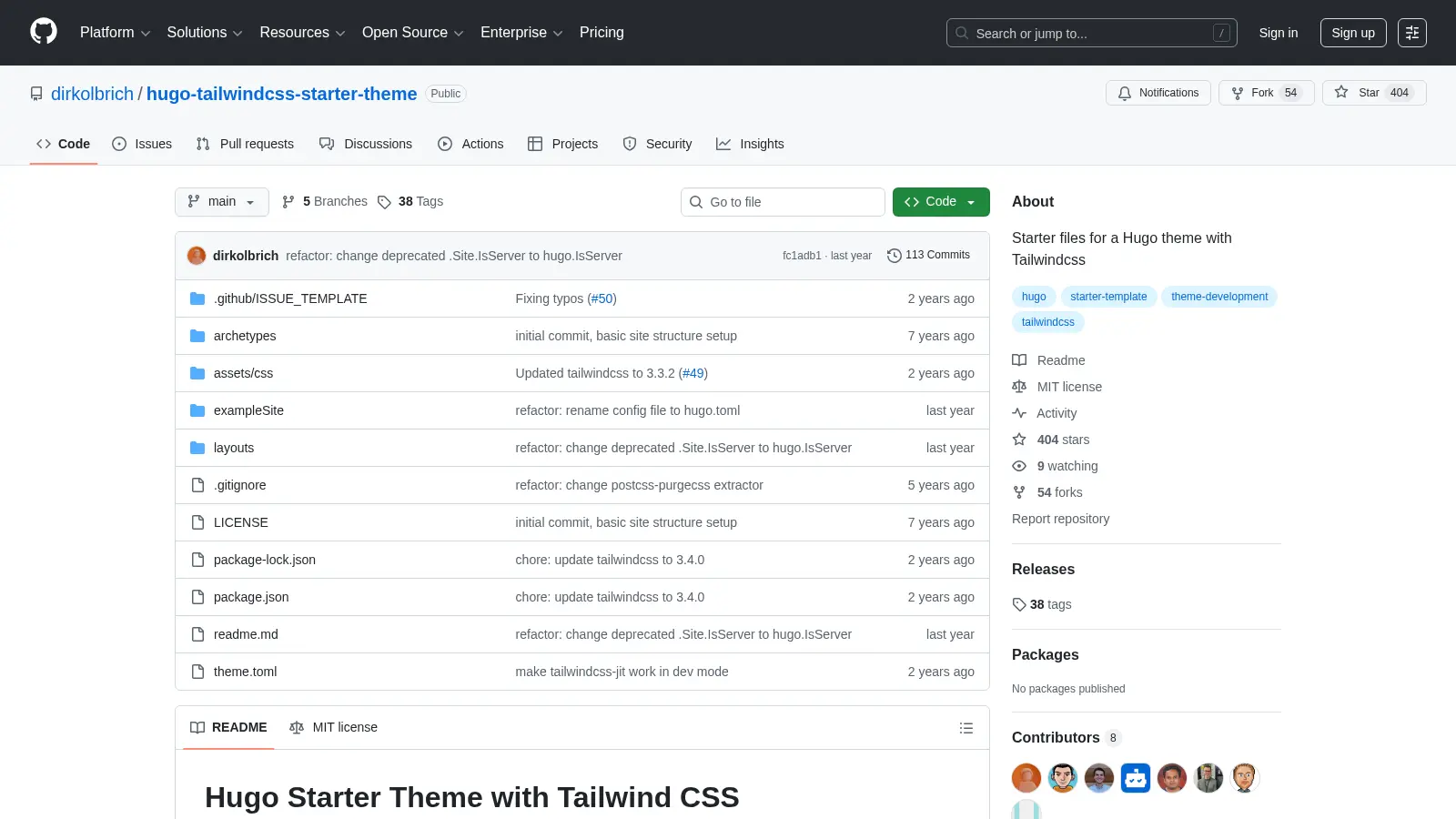Click the file icon beside theme.toml
1456x819 pixels.
pos(197,672)
